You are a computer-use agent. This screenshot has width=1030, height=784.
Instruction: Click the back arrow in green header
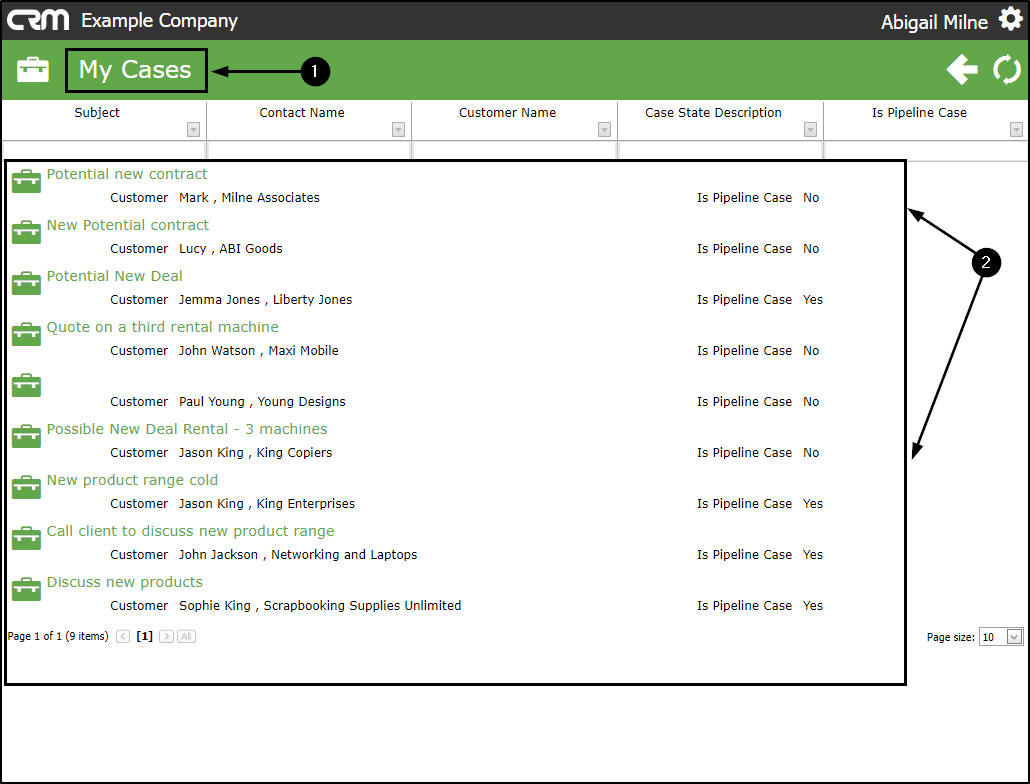(x=962, y=69)
